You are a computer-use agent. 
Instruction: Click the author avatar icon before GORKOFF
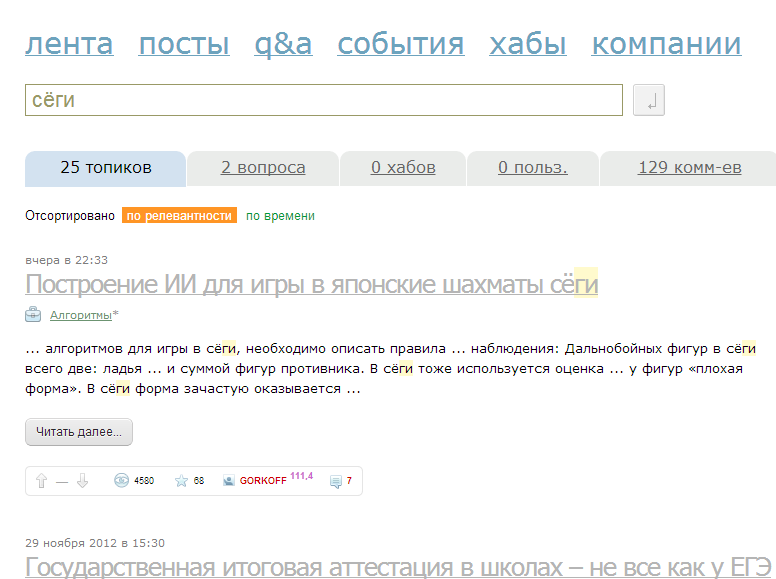[228, 481]
